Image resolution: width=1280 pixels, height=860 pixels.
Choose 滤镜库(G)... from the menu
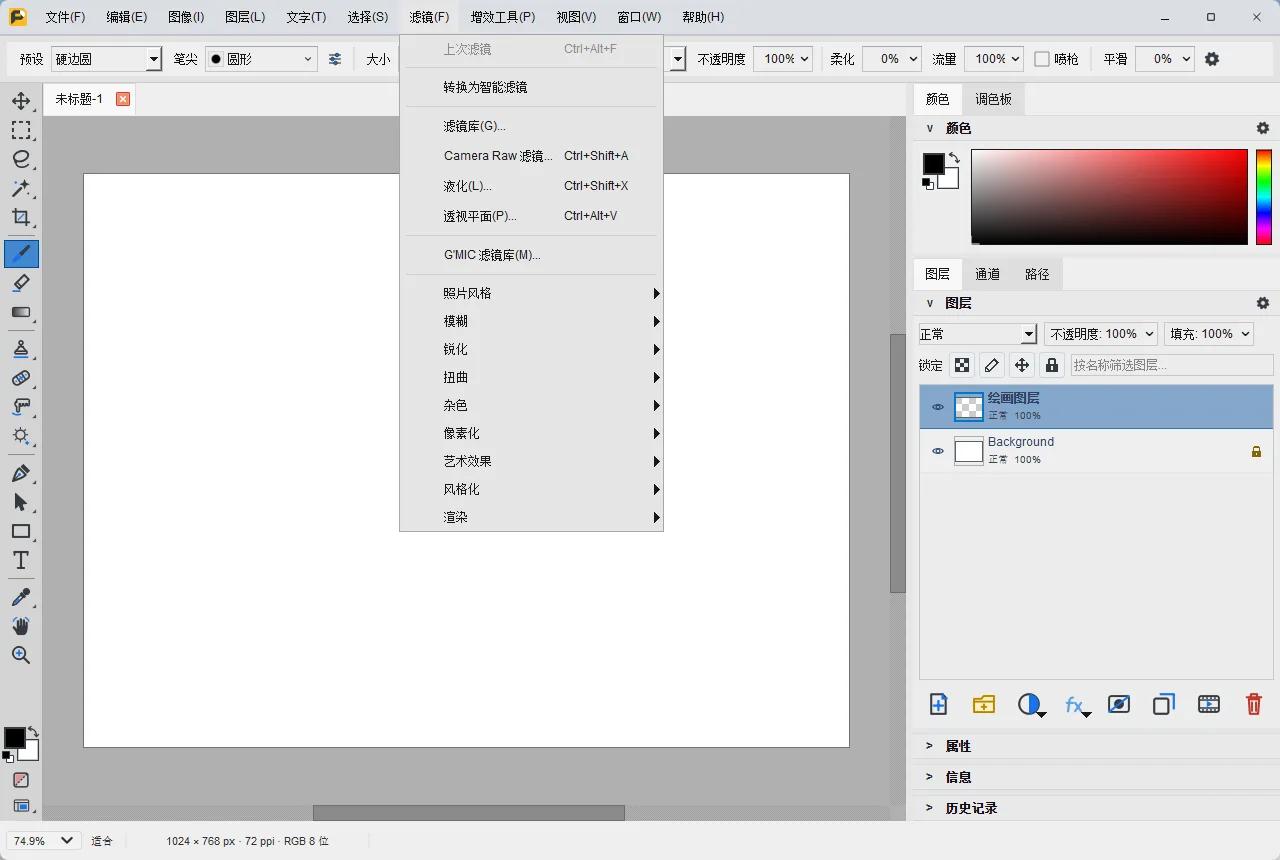(531, 126)
